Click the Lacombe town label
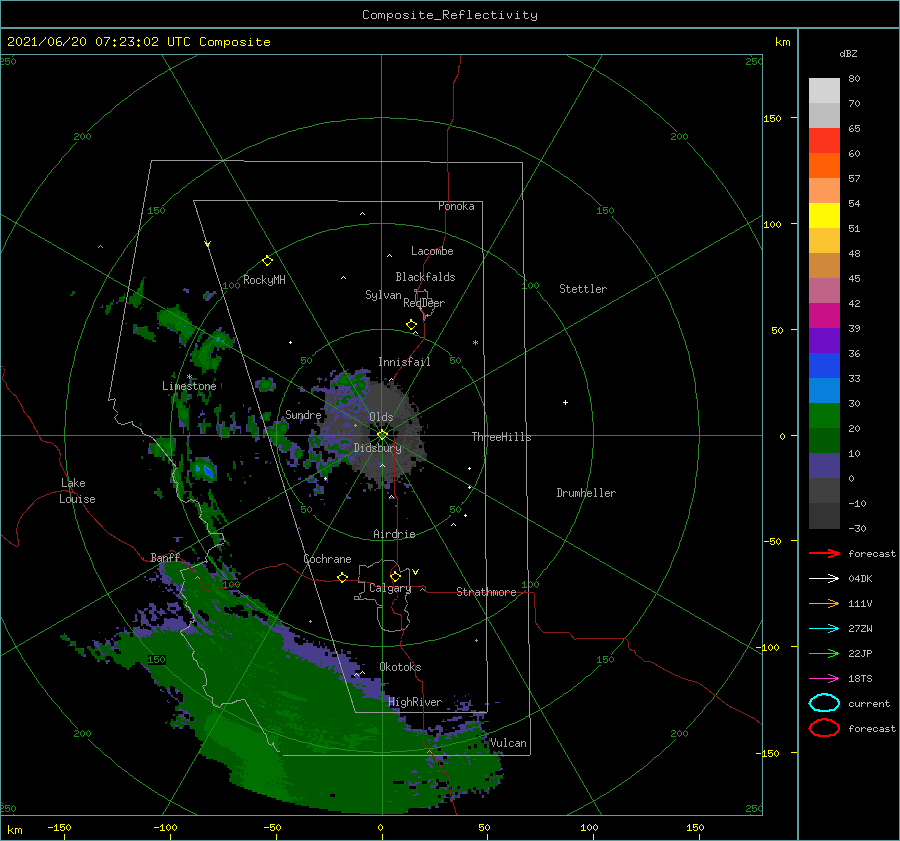Viewport: 900px width, 841px height. 432,251
